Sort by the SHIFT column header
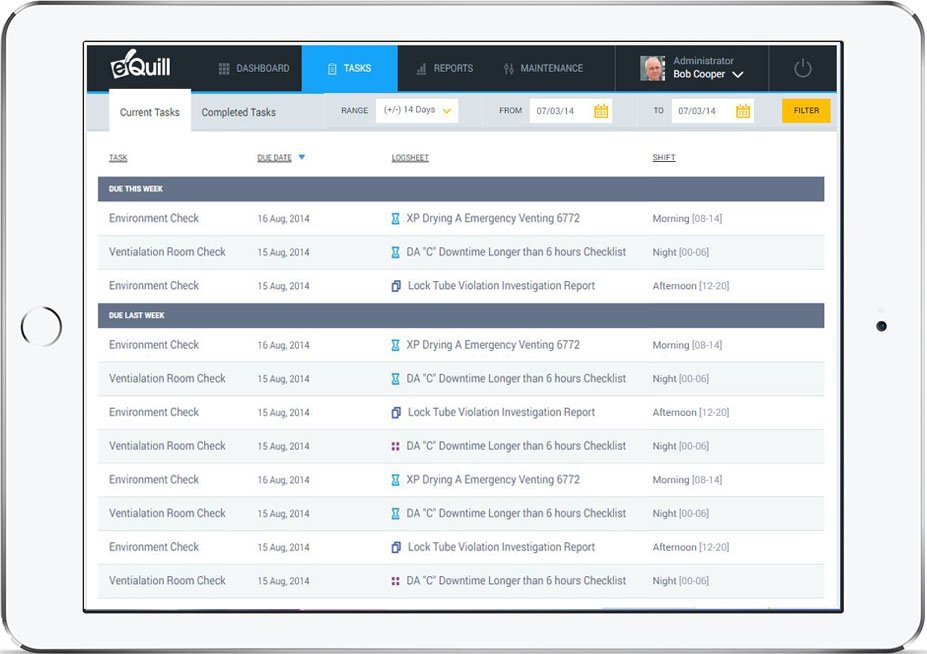 [x=663, y=157]
